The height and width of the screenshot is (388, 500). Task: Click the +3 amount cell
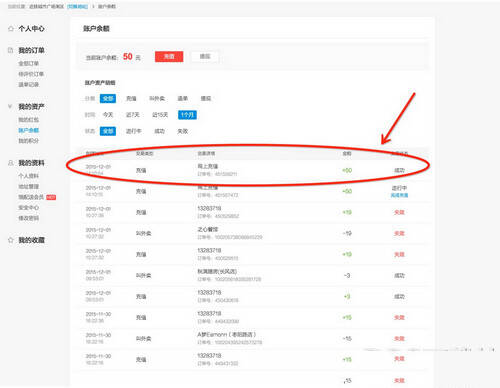point(347,297)
